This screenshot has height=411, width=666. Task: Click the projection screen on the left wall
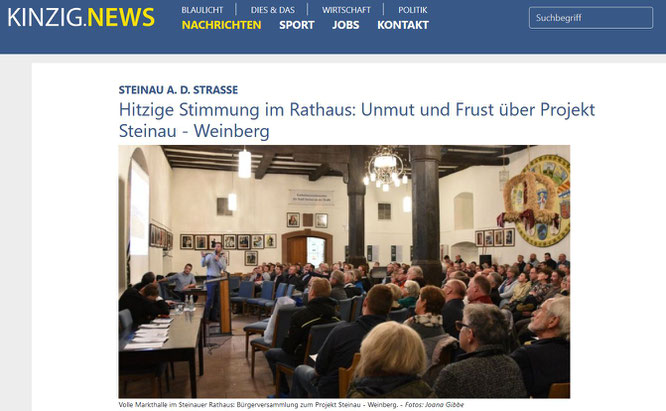[139, 206]
